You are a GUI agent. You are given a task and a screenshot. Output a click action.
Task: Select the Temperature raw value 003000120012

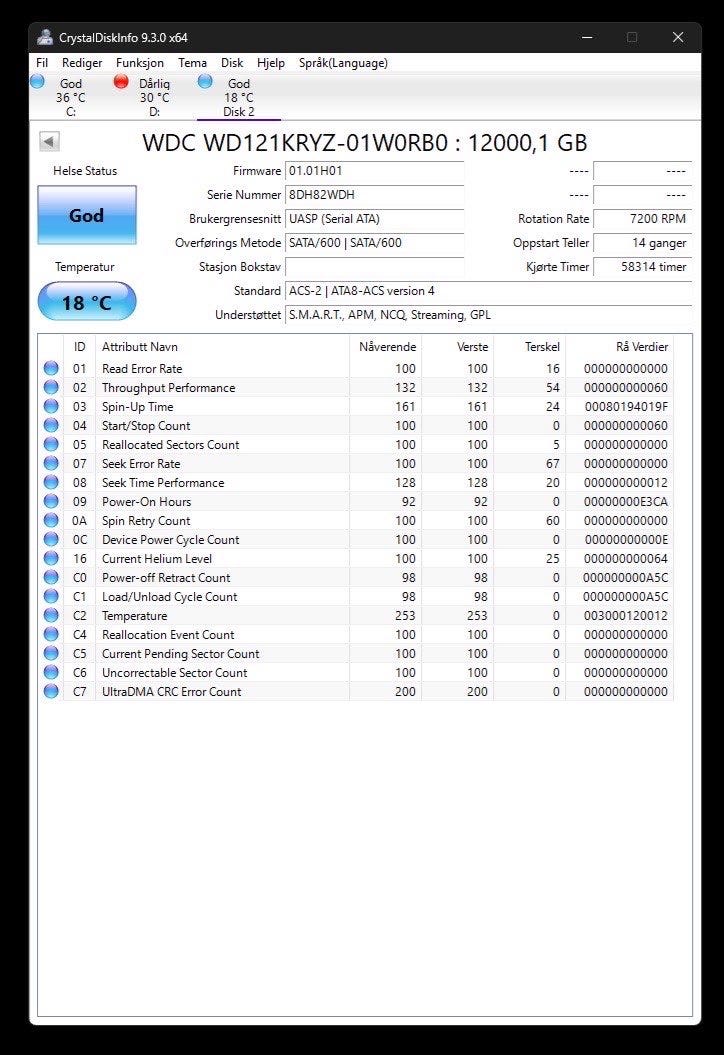[x=626, y=616]
